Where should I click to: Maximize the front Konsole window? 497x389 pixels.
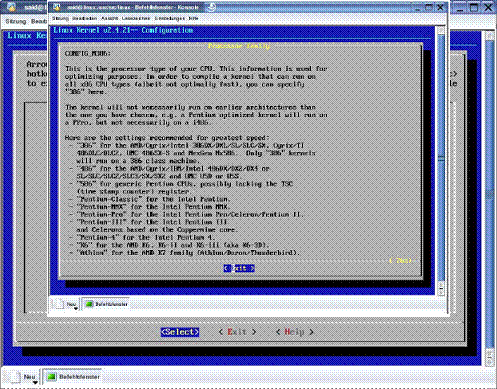click(429, 7)
